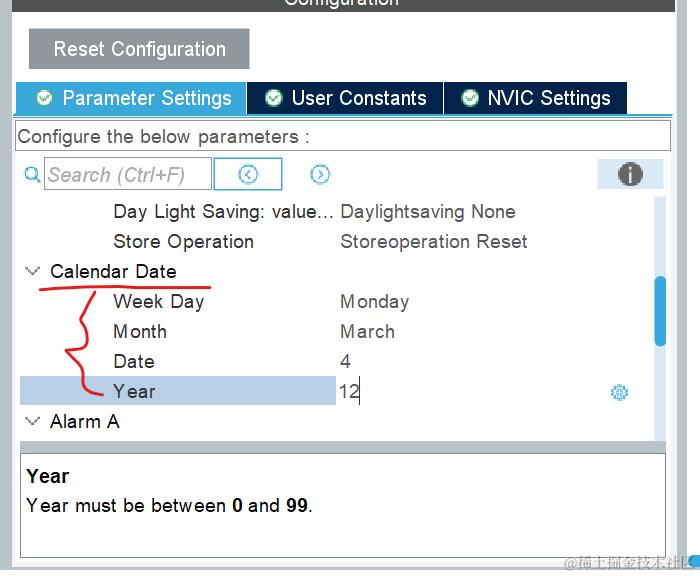Select the Day Light Saving row
The image size is (700, 576).
pyautogui.click(x=222, y=211)
